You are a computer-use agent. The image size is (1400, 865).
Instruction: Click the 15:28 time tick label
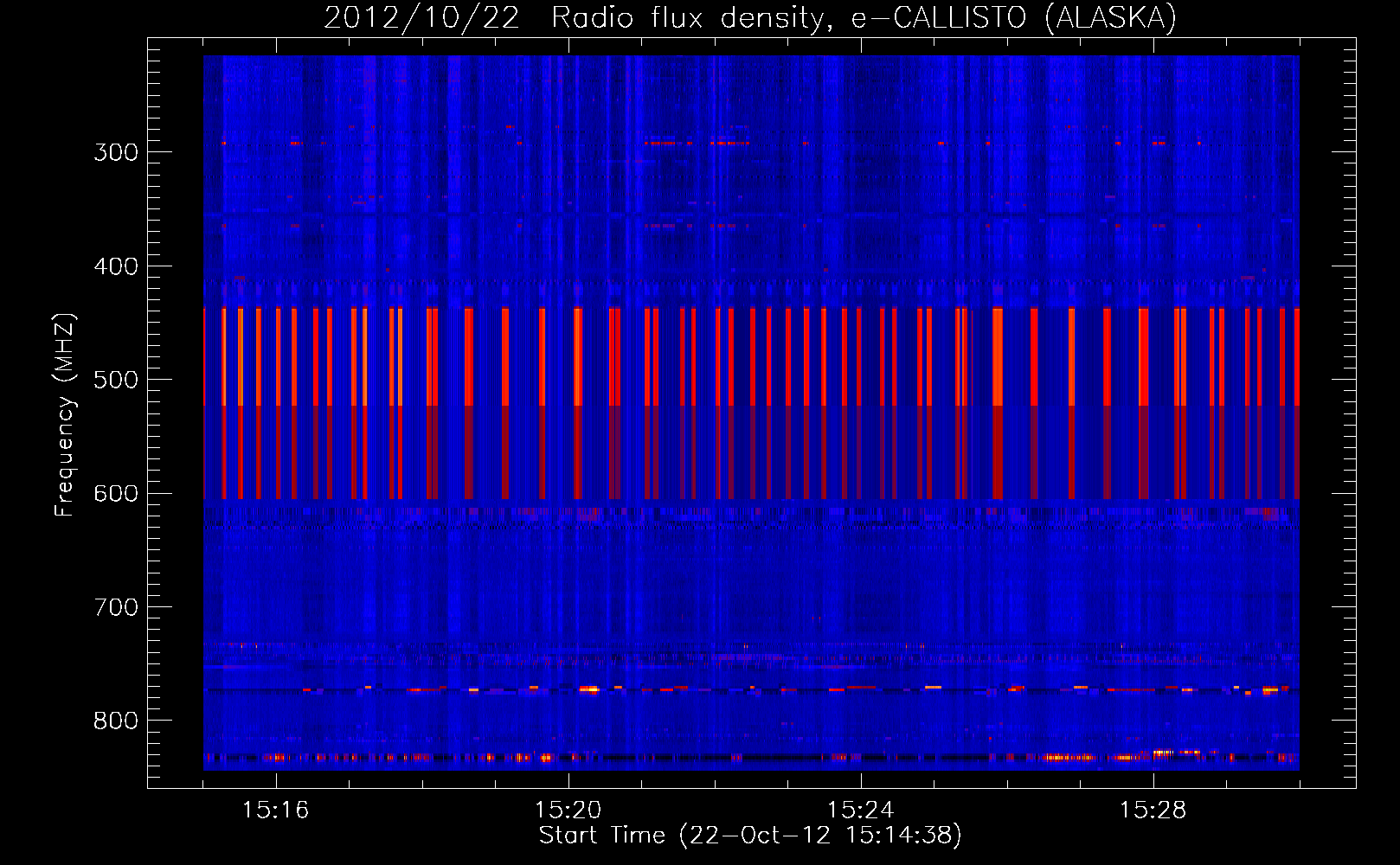1153,811
